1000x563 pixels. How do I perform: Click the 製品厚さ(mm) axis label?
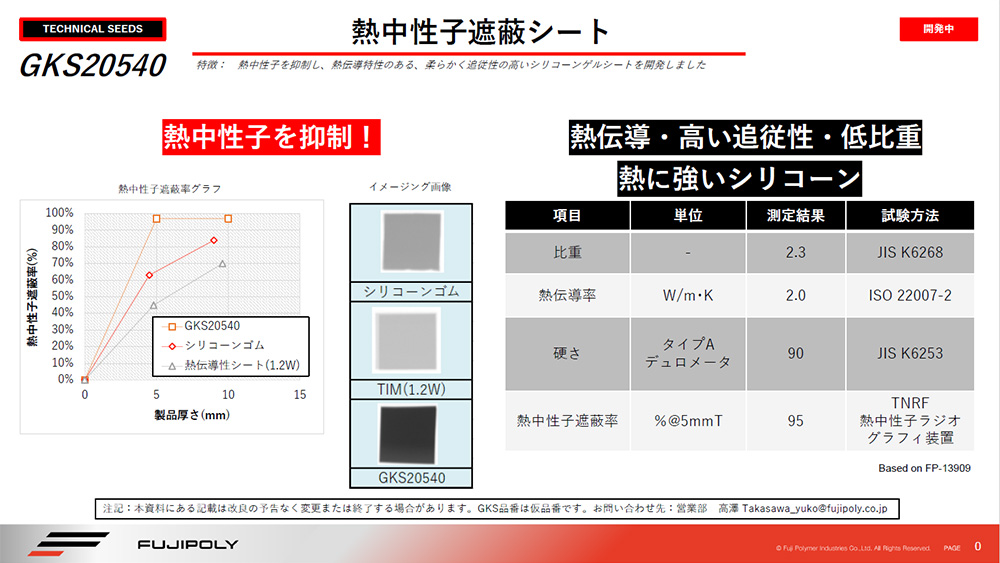[x=191, y=415]
